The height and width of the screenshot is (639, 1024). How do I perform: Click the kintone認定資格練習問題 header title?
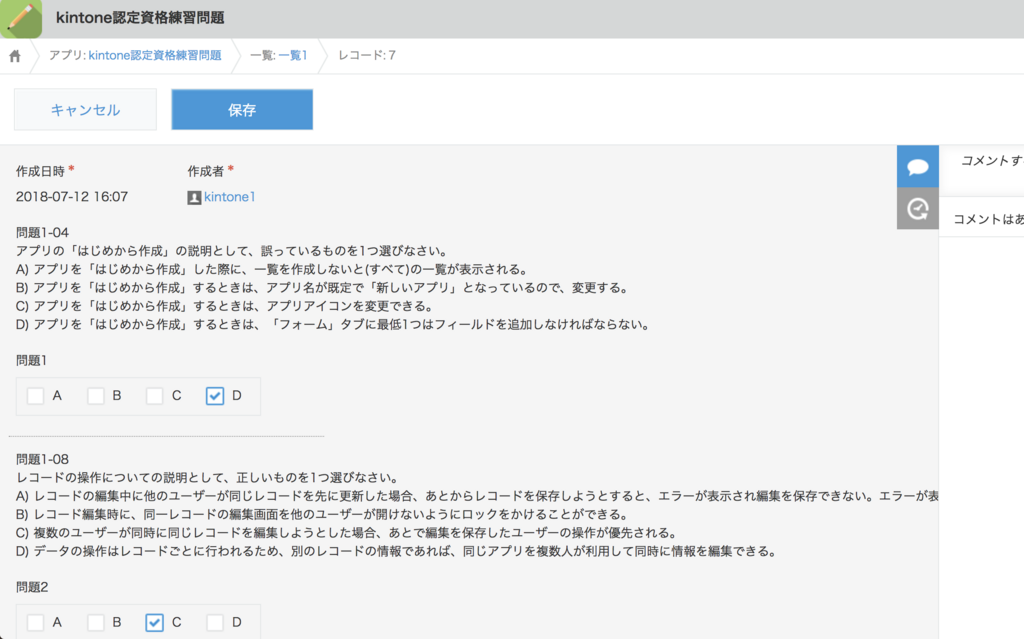click(140, 18)
